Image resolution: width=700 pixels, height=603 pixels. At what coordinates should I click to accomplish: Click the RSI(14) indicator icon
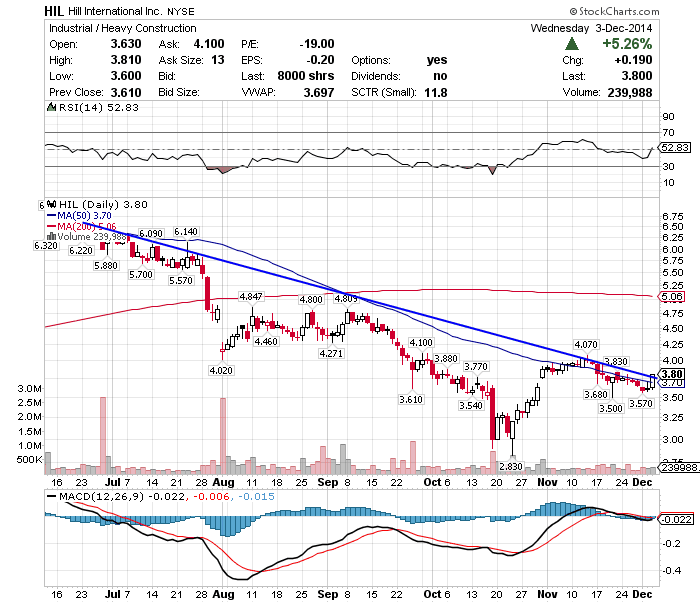52,108
